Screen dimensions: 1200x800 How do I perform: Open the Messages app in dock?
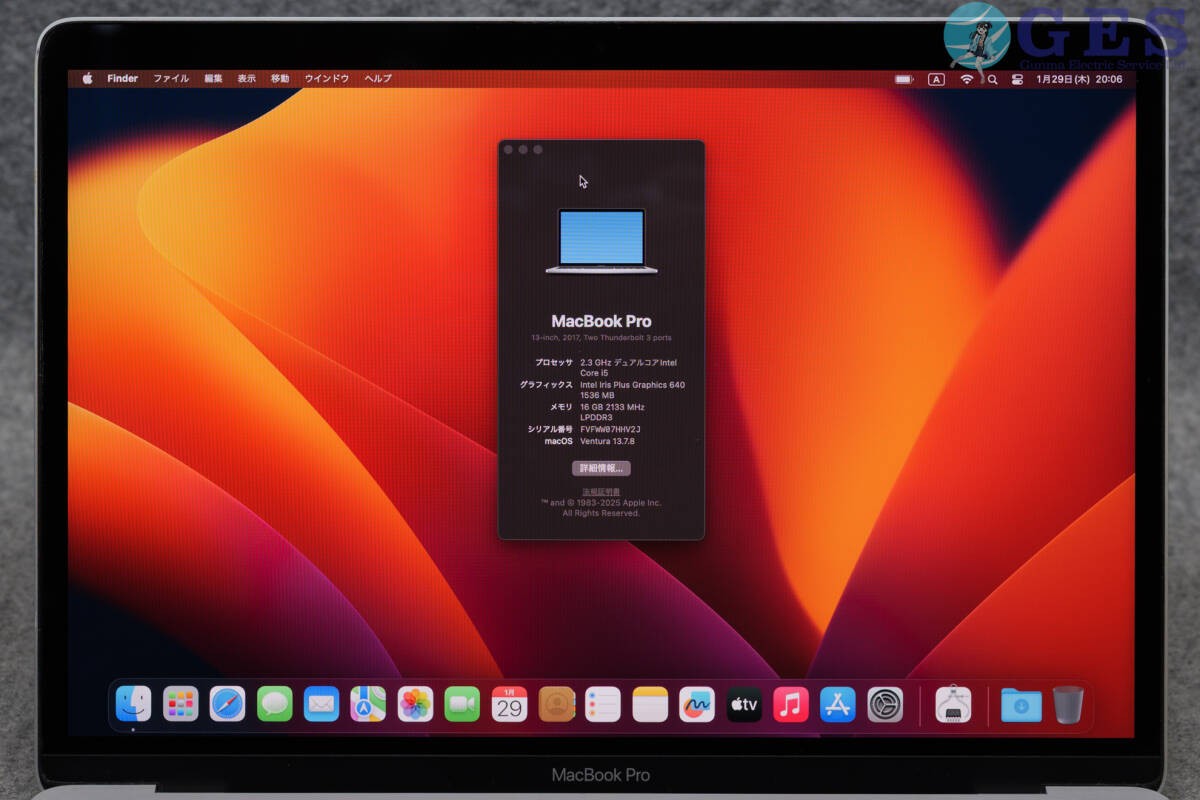274,704
